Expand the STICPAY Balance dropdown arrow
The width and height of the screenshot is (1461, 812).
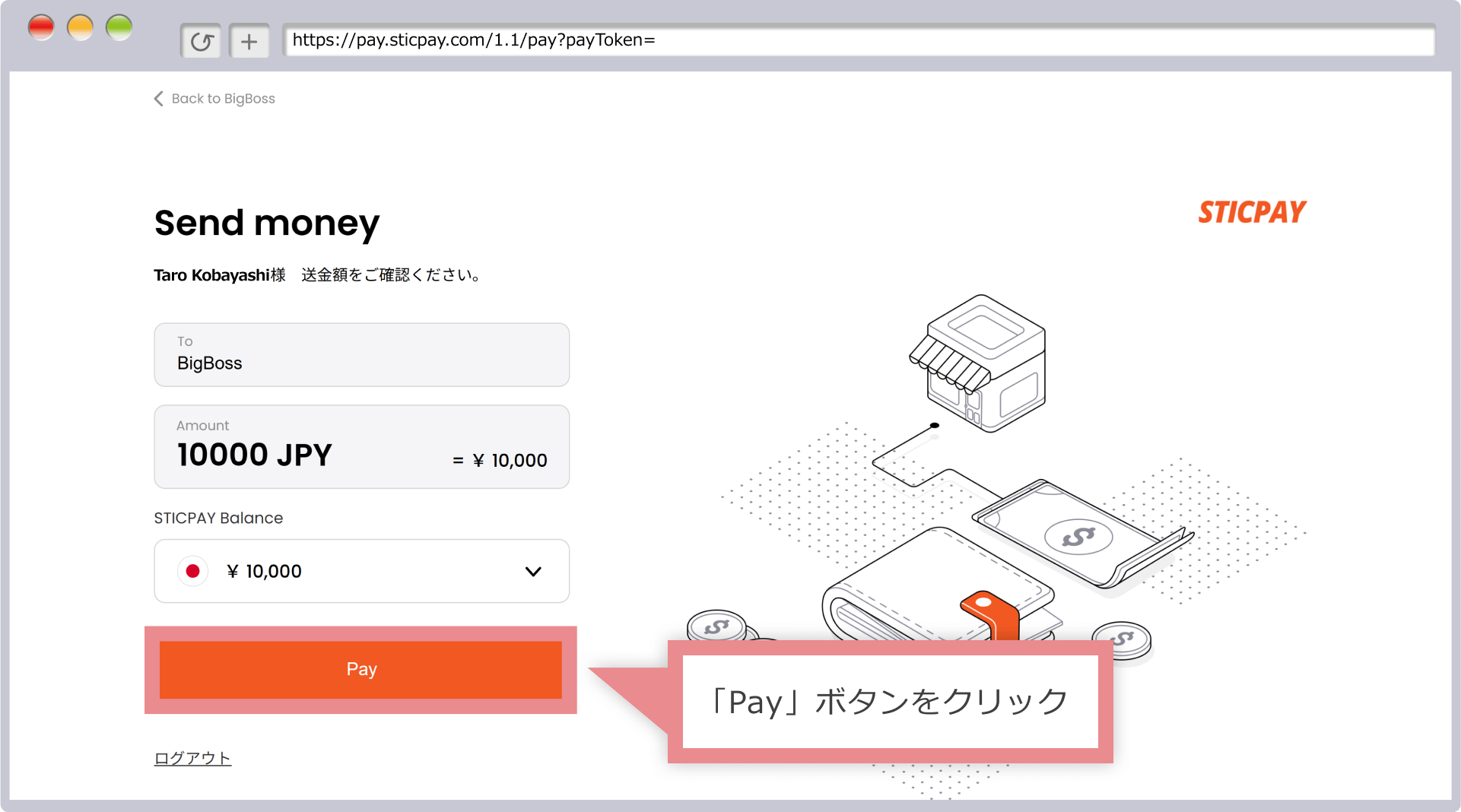tap(533, 572)
